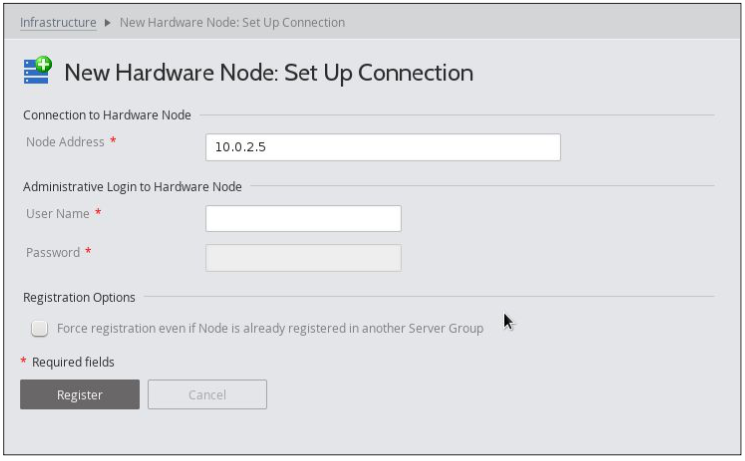Focus the User Name input field
The width and height of the screenshot is (745, 461).
(x=303, y=219)
